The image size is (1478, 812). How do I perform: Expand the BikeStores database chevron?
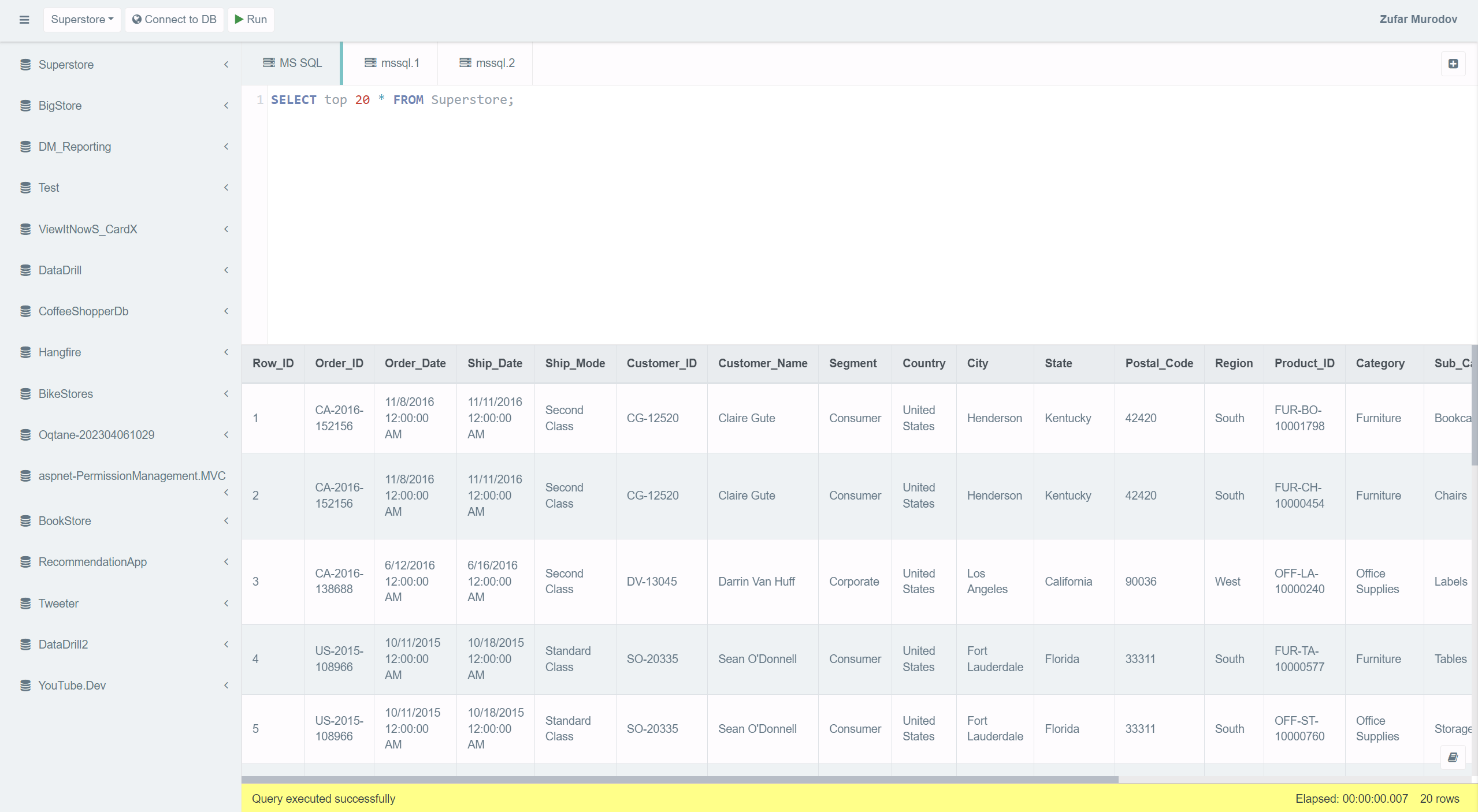pos(226,394)
